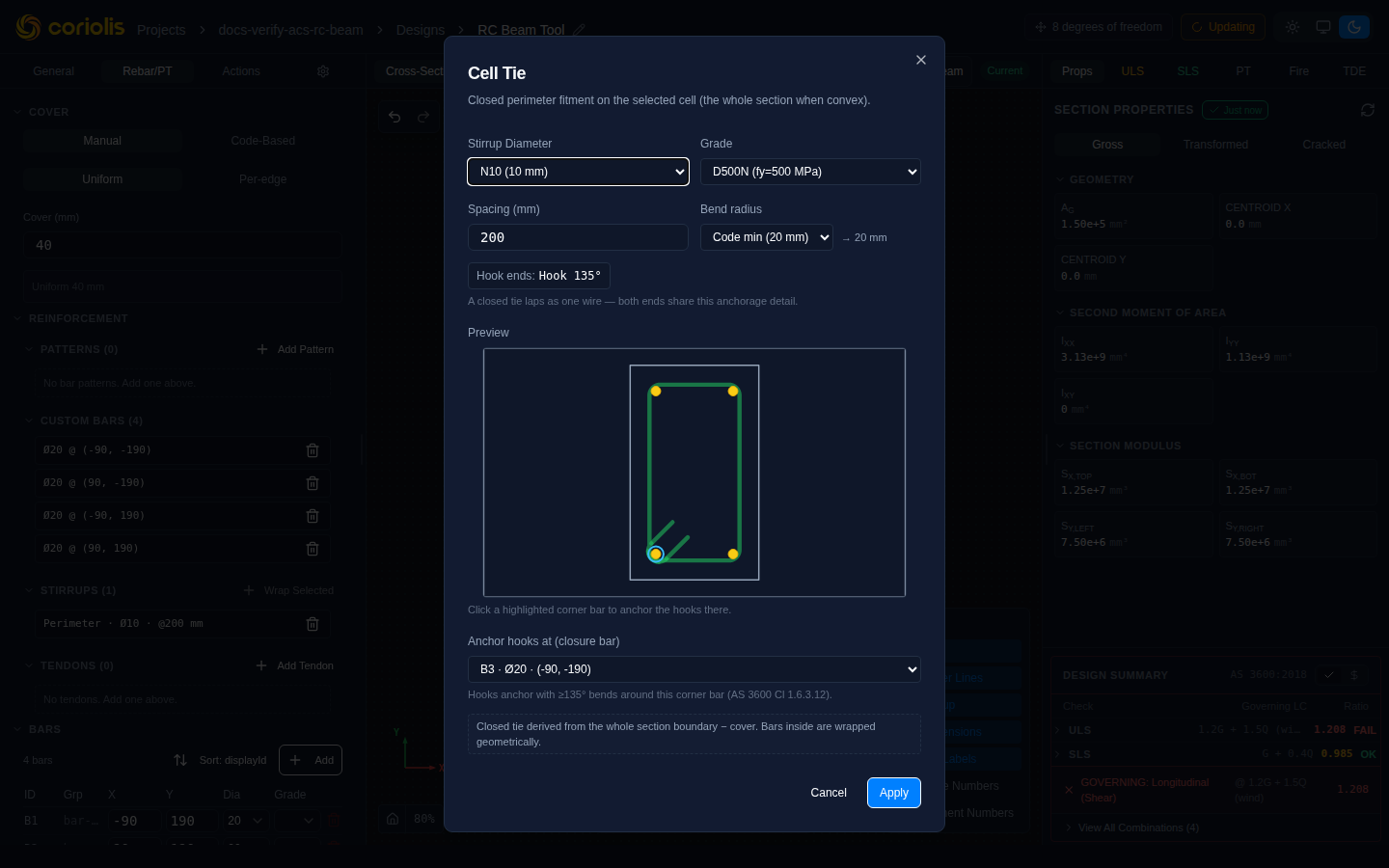This screenshot has height=868, width=1389.
Task: Select Gross section properties
Action: coord(1107,145)
